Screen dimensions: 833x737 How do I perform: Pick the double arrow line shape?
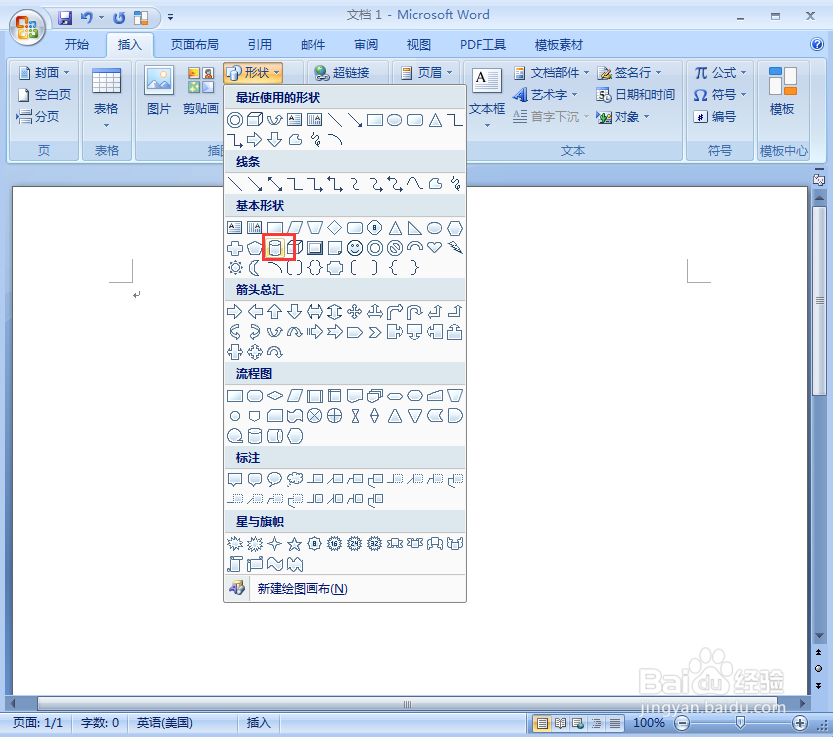[x=275, y=184]
